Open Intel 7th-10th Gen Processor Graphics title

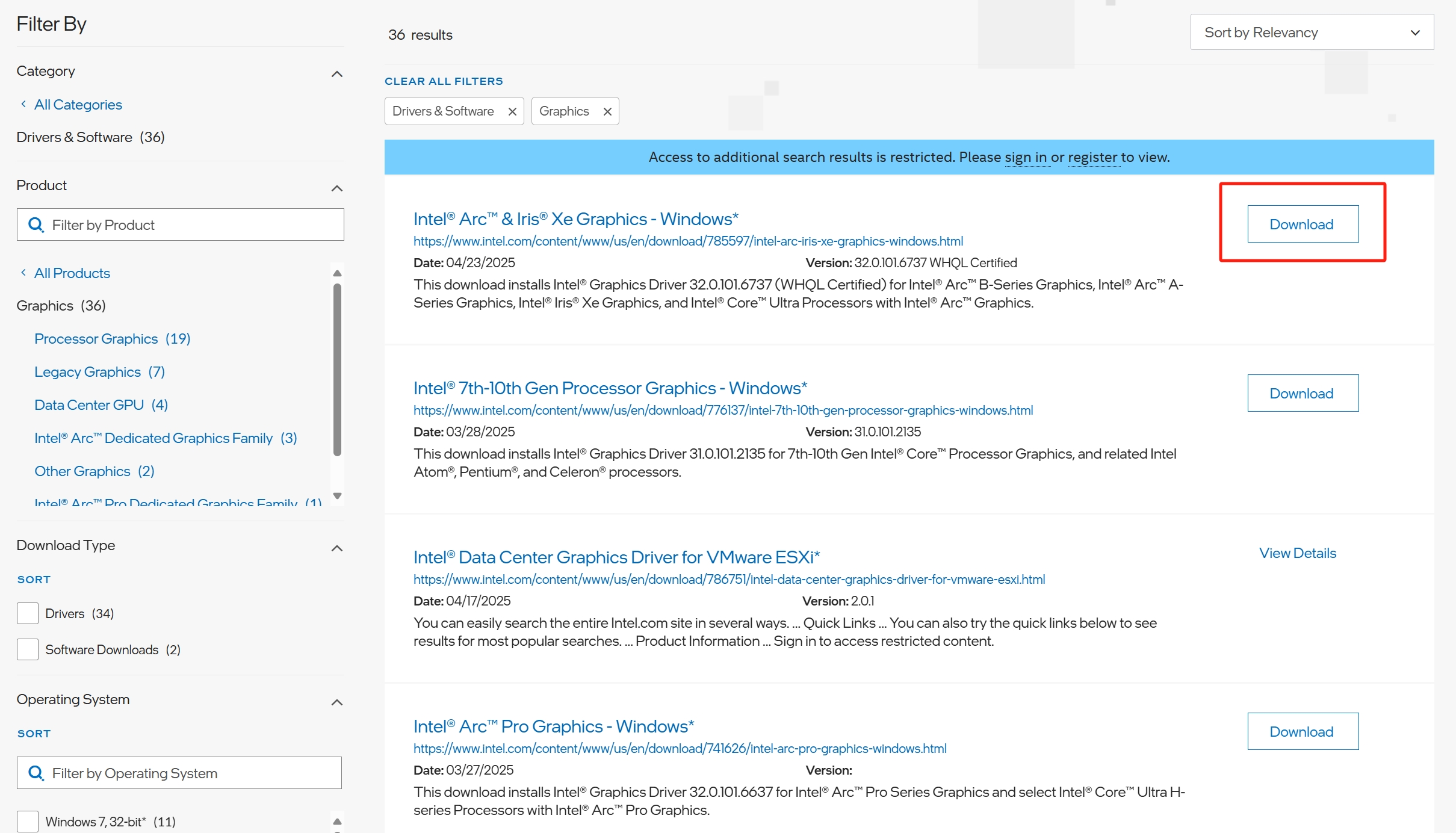tap(610, 388)
